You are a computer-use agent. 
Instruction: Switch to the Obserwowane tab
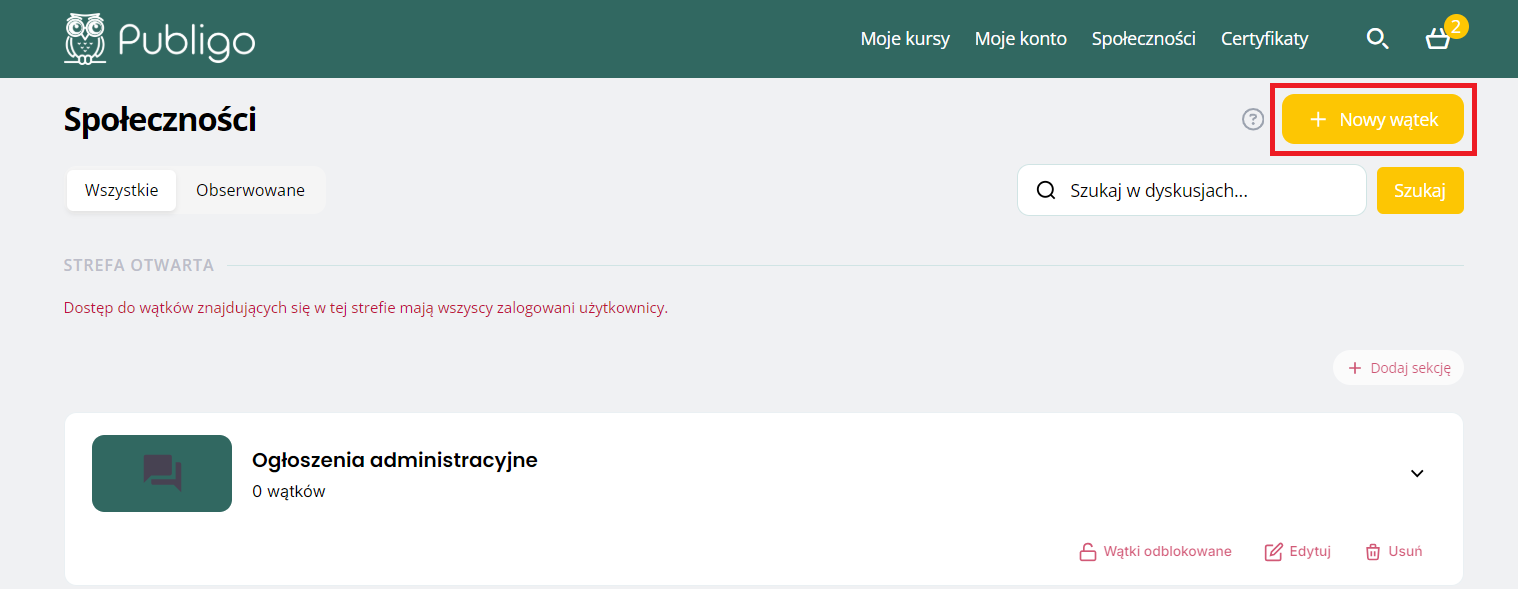(250, 190)
